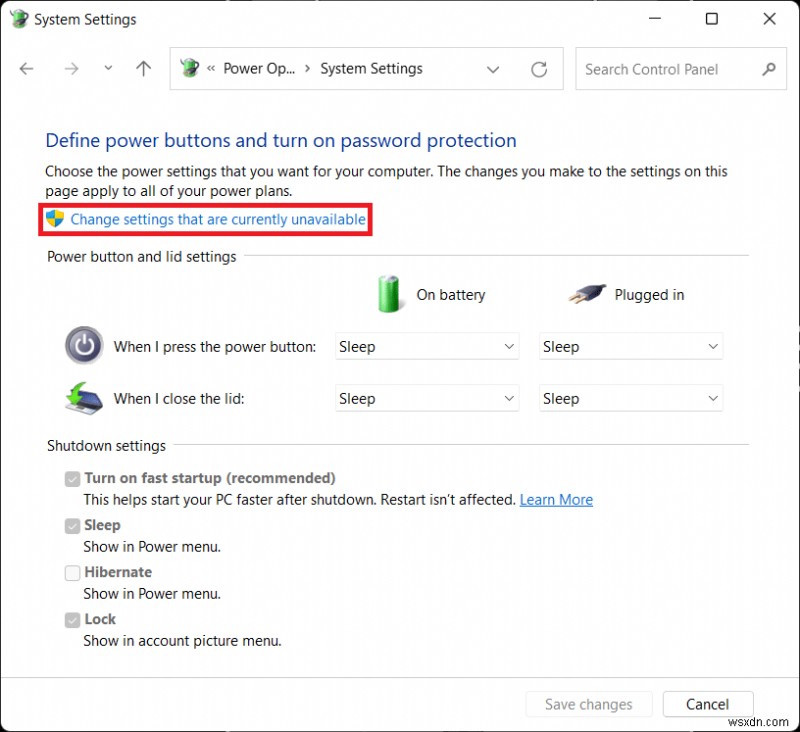Click System Settings in the breadcrumb bar
800x732 pixels.
[x=371, y=69]
